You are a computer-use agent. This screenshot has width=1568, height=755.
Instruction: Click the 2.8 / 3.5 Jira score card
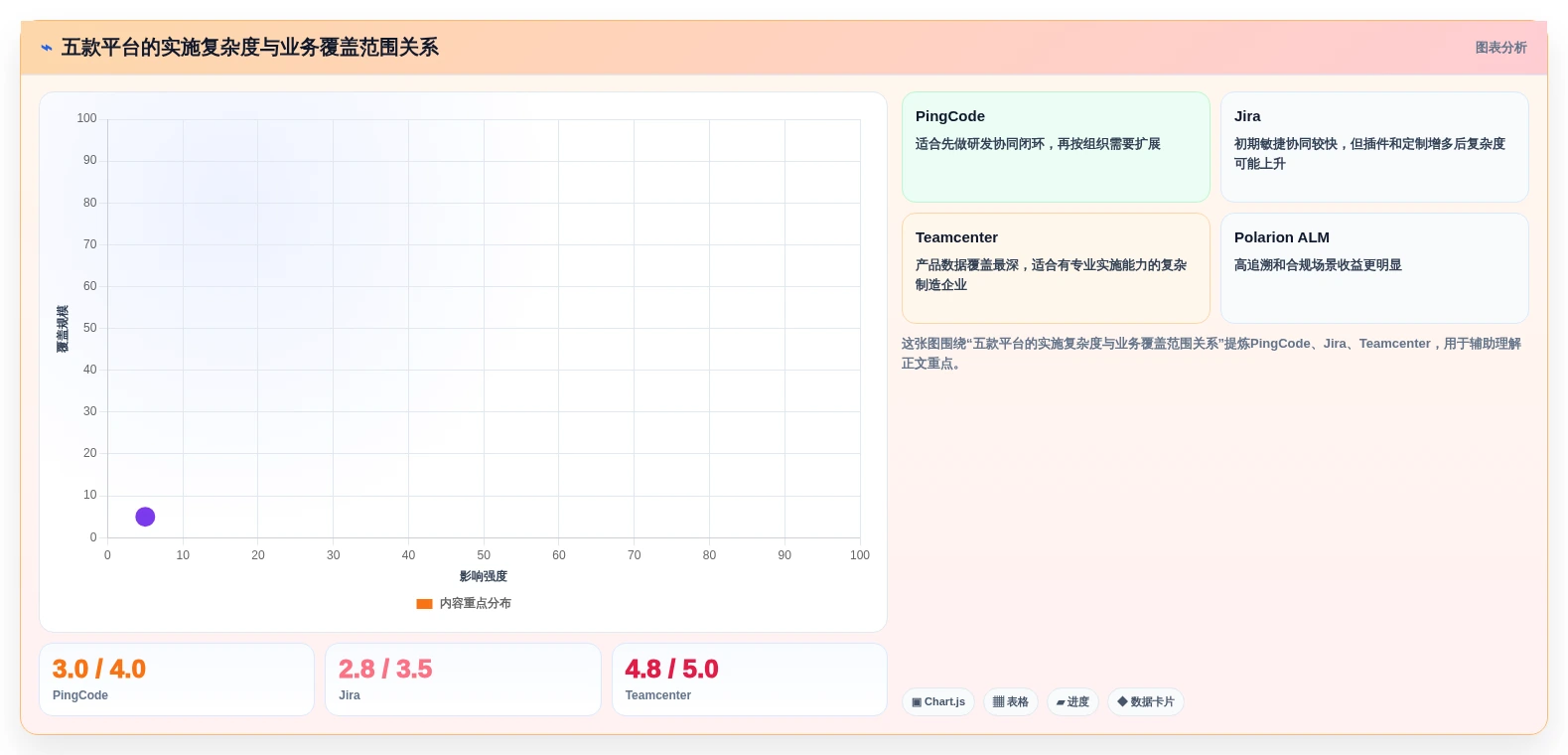pyautogui.click(x=463, y=679)
